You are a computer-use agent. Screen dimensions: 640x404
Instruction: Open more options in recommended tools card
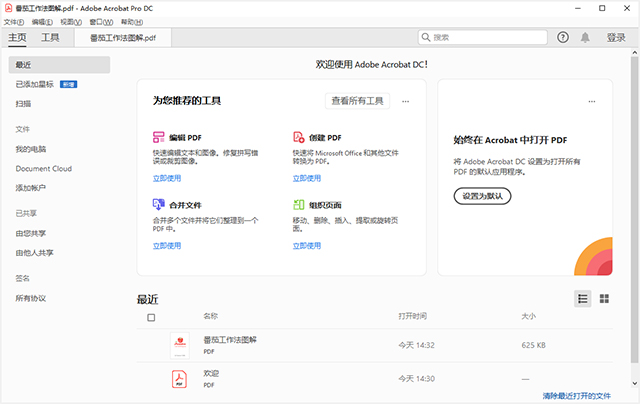(x=405, y=101)
